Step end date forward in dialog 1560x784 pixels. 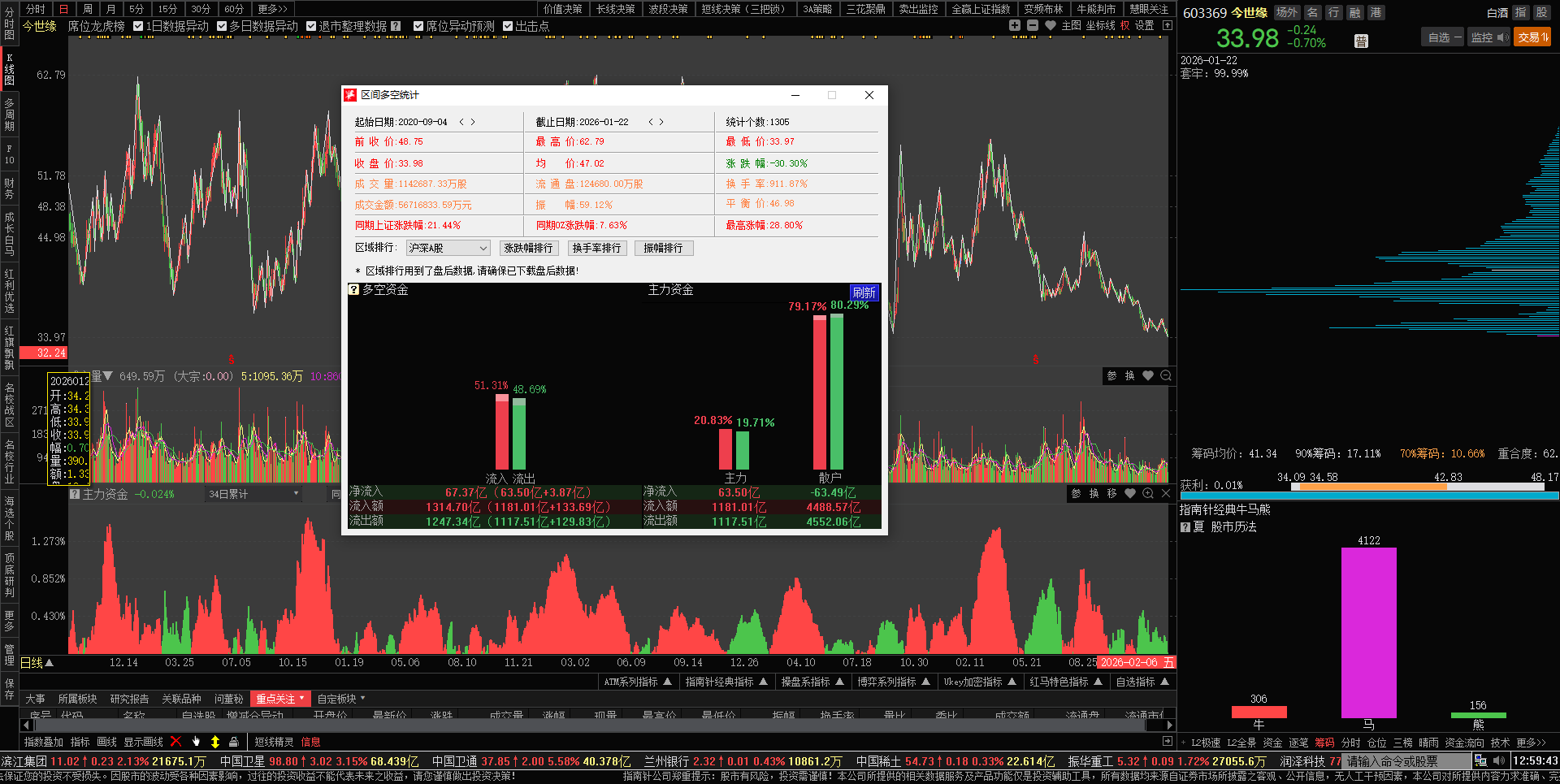click(661, 122)
